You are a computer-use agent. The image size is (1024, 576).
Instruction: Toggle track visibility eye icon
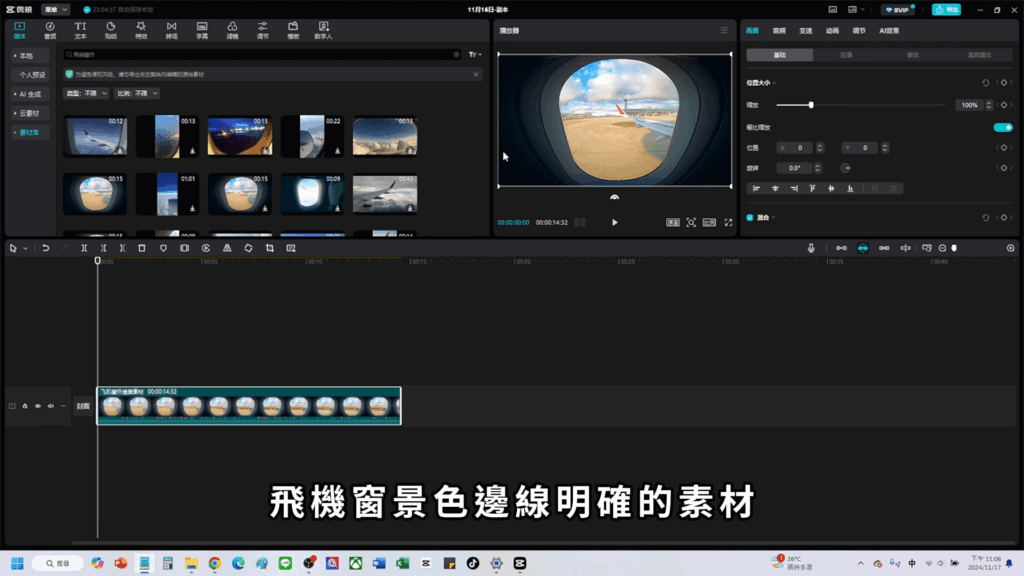(x=38, y=406)
